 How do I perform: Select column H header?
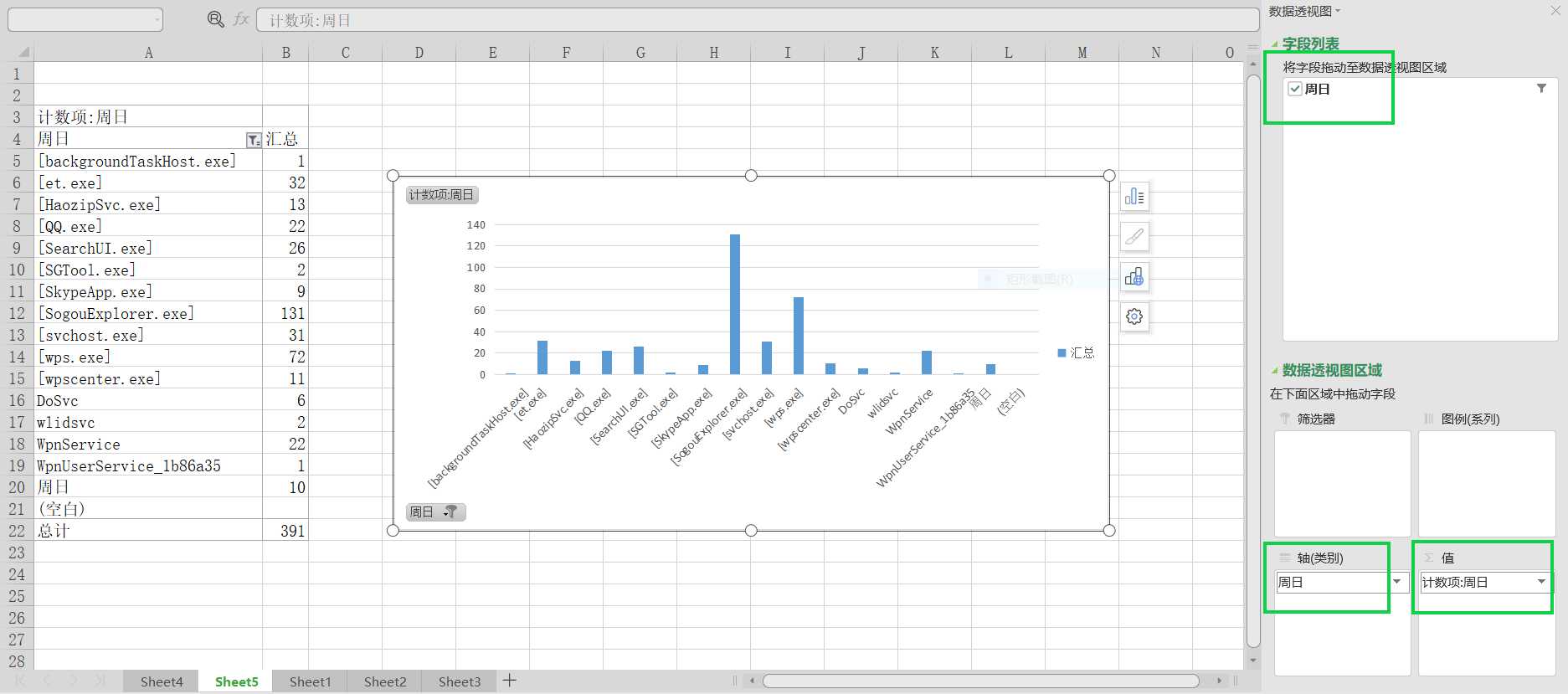tap(713, 53)
